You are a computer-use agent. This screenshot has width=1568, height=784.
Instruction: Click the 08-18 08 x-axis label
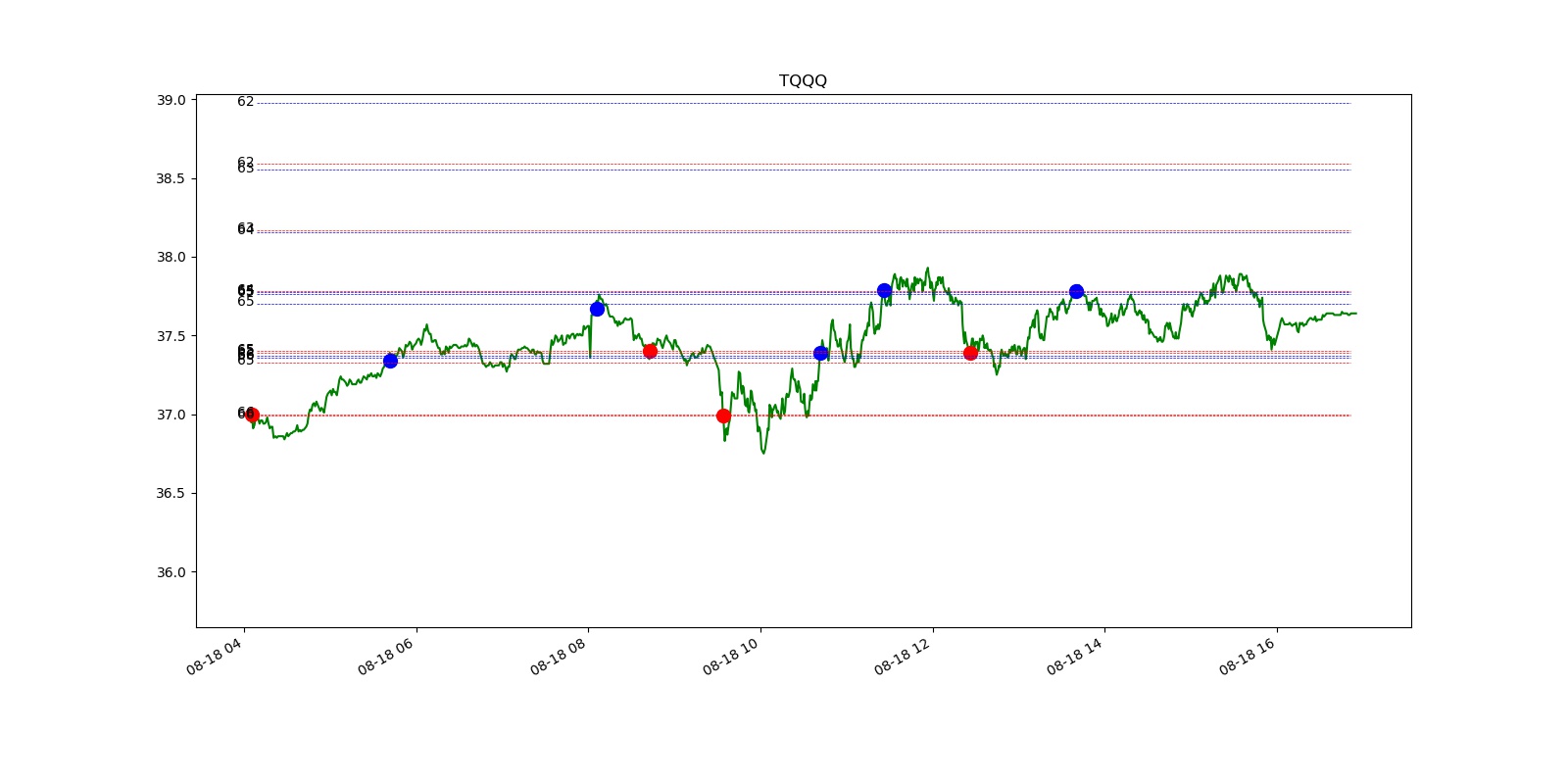560,656
